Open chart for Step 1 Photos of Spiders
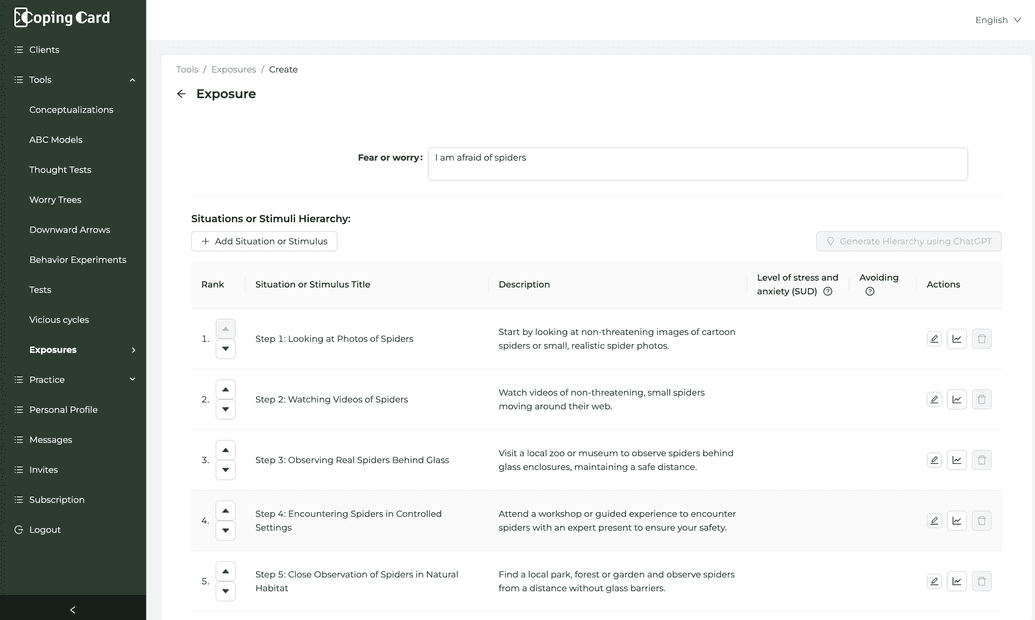Screen dimensions: 1035x620 [x=956, y=339]
